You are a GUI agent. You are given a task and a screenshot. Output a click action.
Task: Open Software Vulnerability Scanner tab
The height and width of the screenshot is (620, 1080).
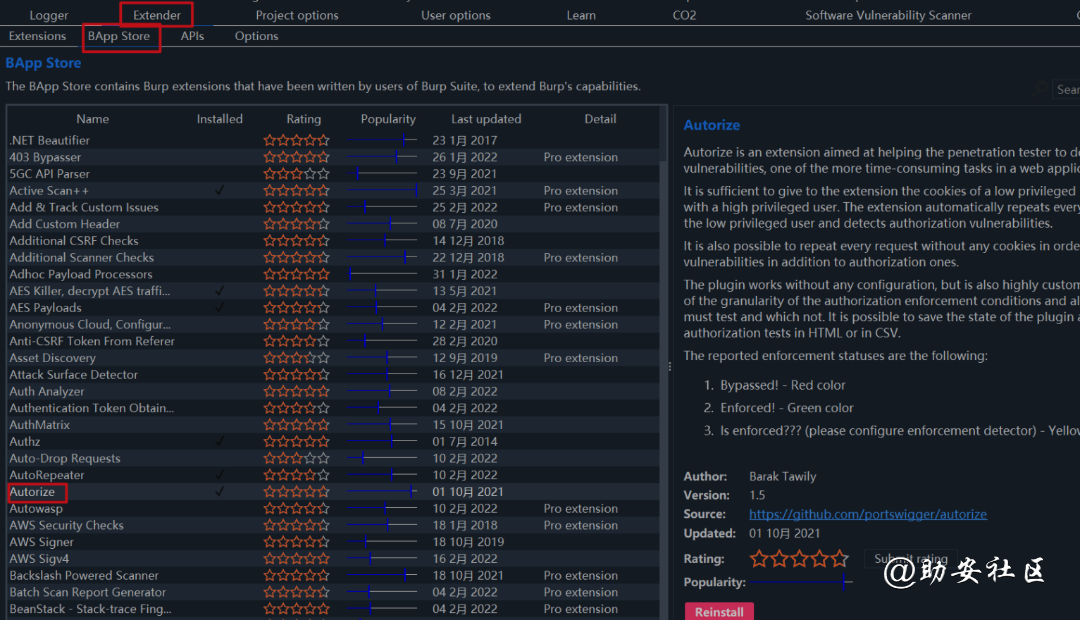[888, 15]
